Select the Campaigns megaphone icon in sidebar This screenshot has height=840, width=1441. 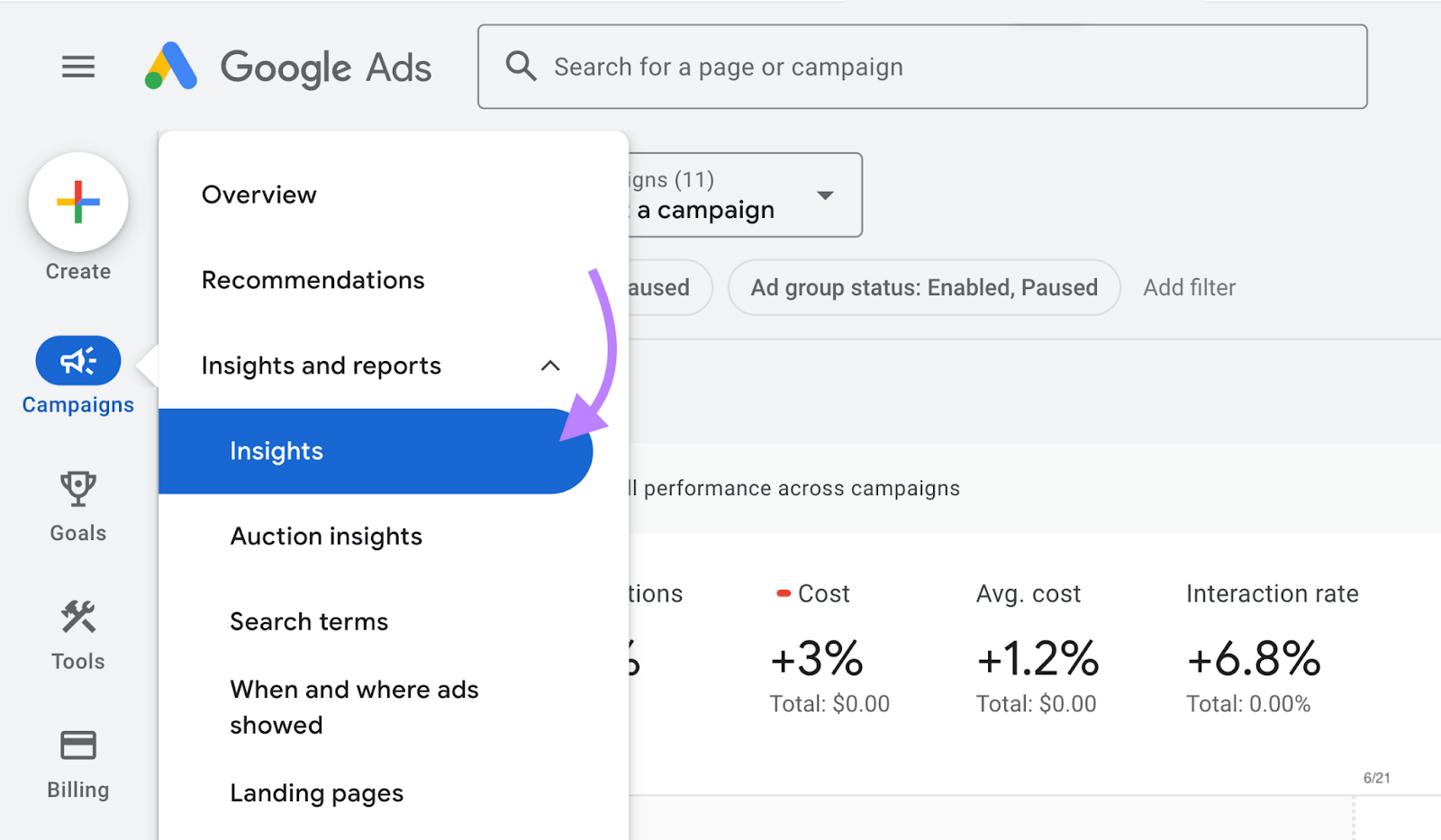pyautogui.click(x=77, y=359)
